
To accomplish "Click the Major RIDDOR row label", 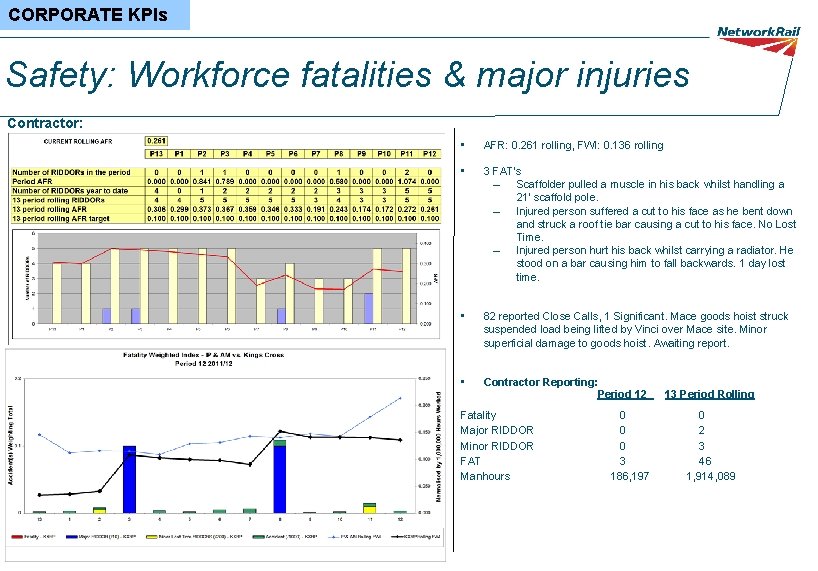I will coord(497,430).
